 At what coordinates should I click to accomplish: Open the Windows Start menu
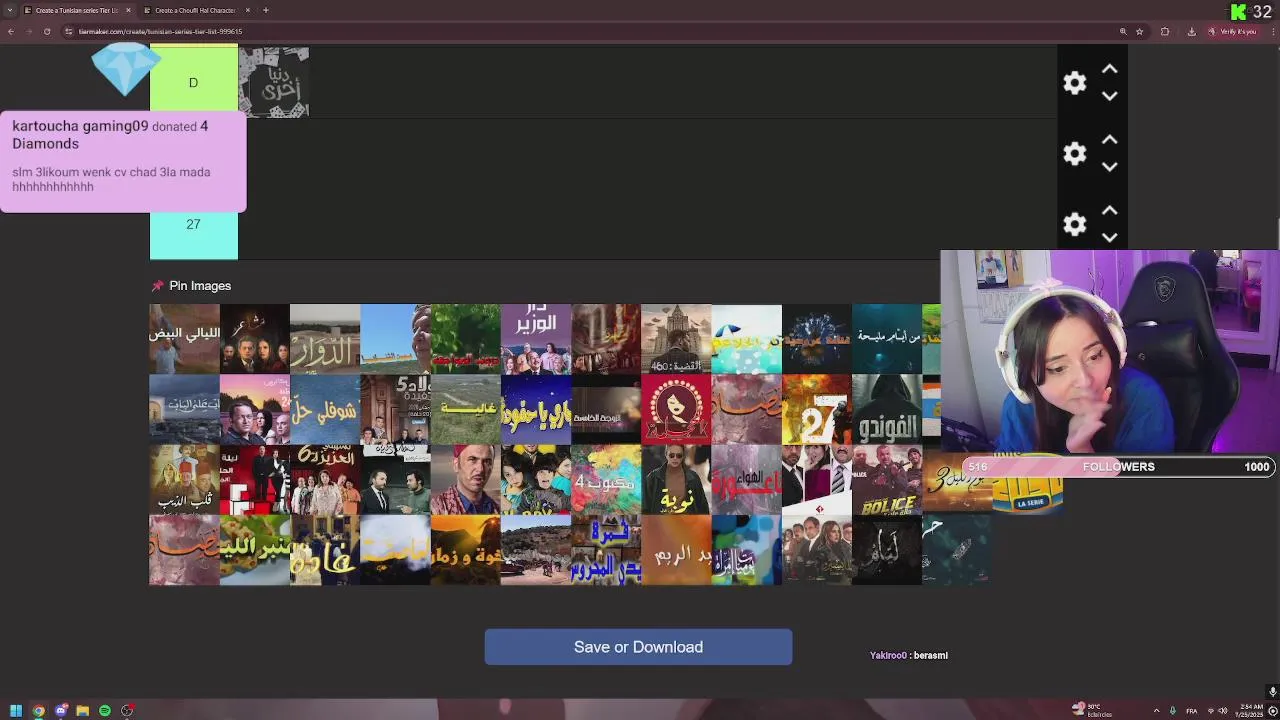(16, 711)
